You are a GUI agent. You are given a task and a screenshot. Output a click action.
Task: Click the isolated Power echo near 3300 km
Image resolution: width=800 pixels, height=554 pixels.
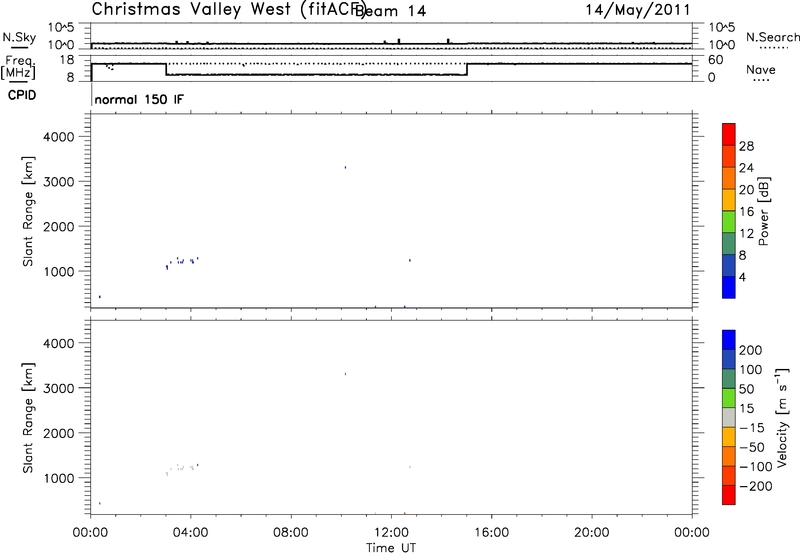point(345,167)
